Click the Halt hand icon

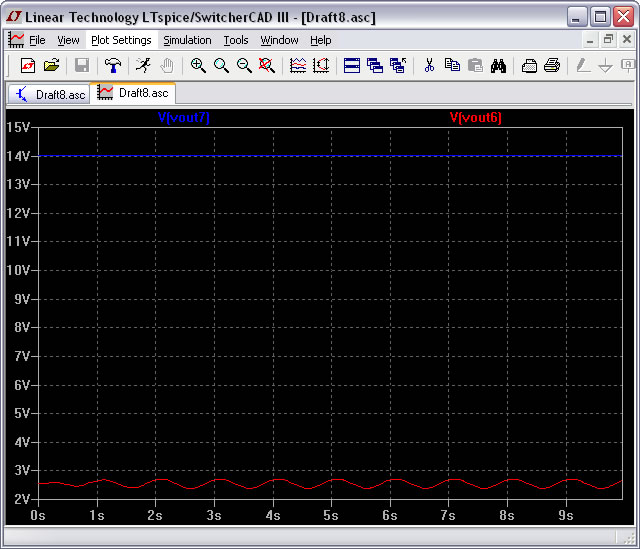click(x=167, y=65)
